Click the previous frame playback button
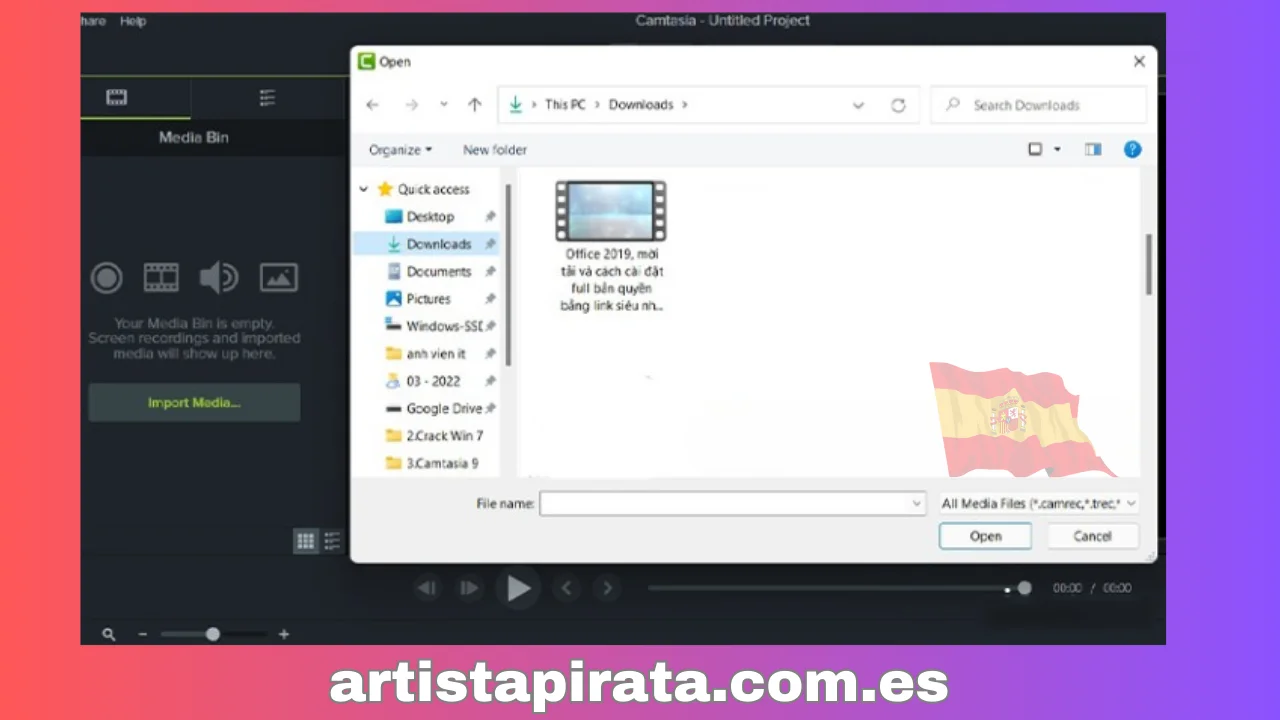The image size is (1280, 720). (x=427, y=588)
